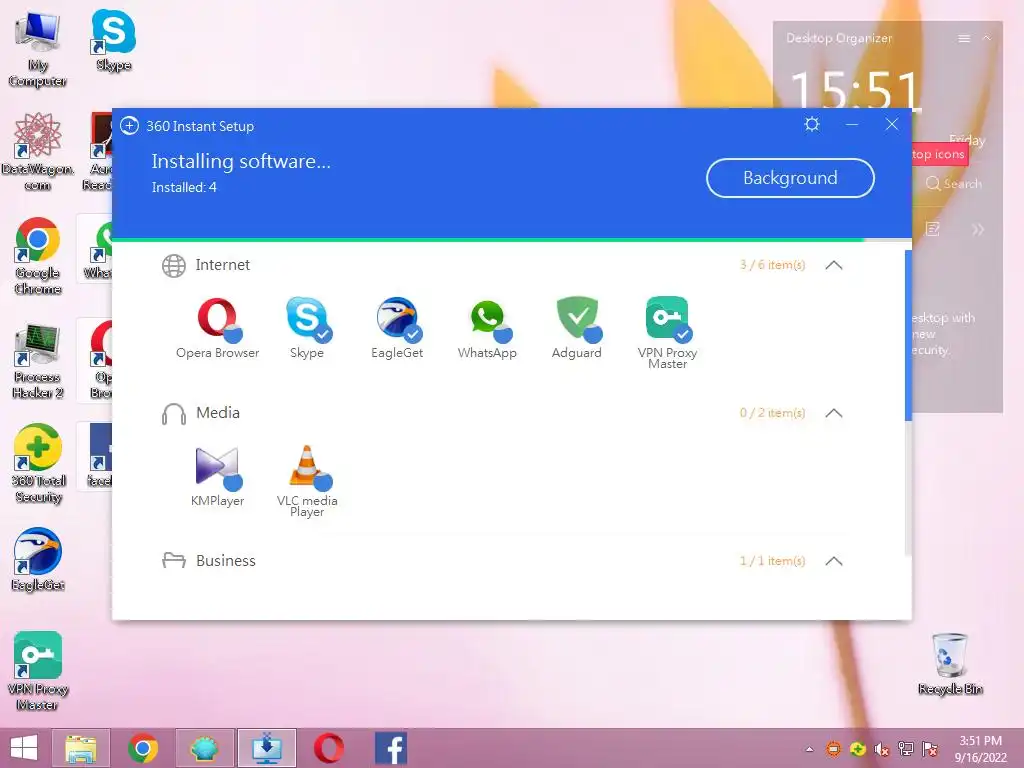Image resolution: width=1024 pixels, height=768 pixels.
Task: Click the Action Center flag tray icon
Action: [930, 749]
